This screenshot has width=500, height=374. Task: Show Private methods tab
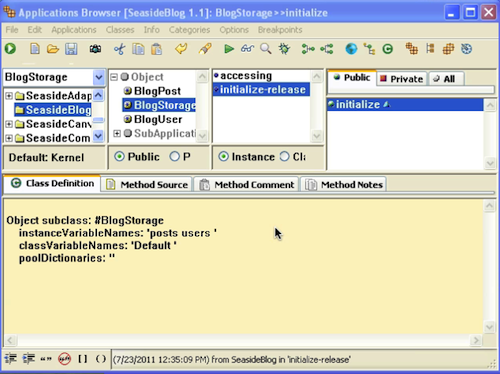point(402,79)
